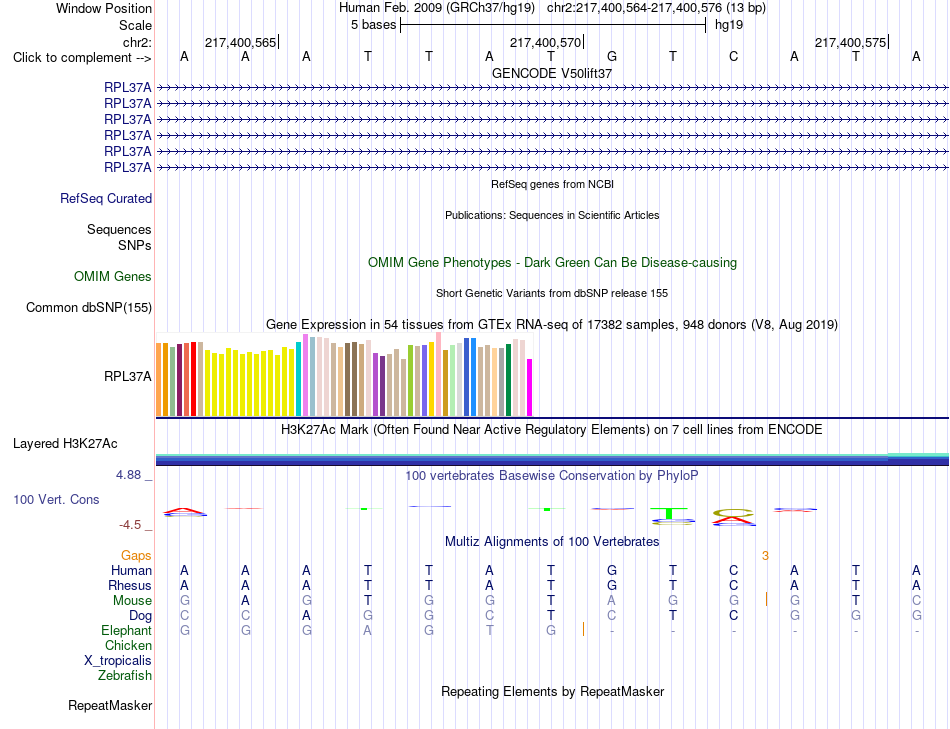Open the OMIM Gene Phenotypes track title
Image resolution: width=950 pixels, height=729 pixels.
point(552,262)
